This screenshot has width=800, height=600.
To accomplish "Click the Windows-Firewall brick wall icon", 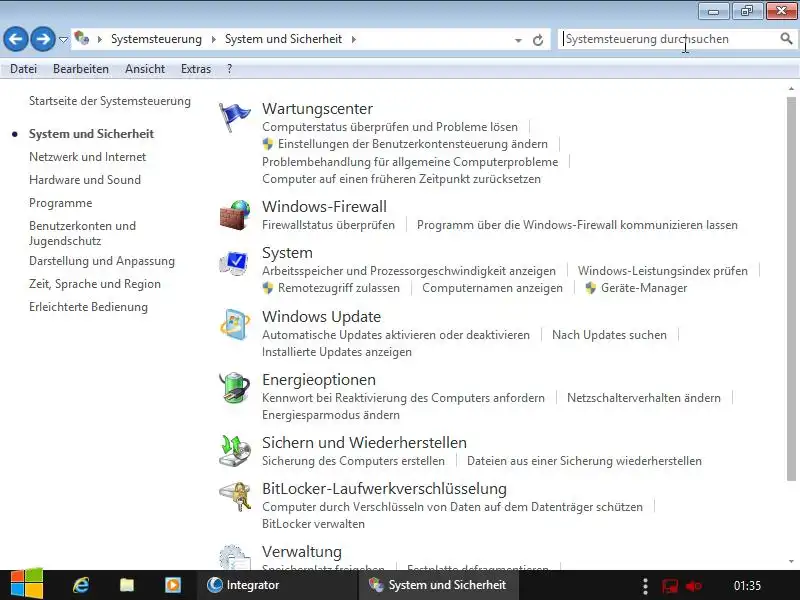I will tap(235, 215).
